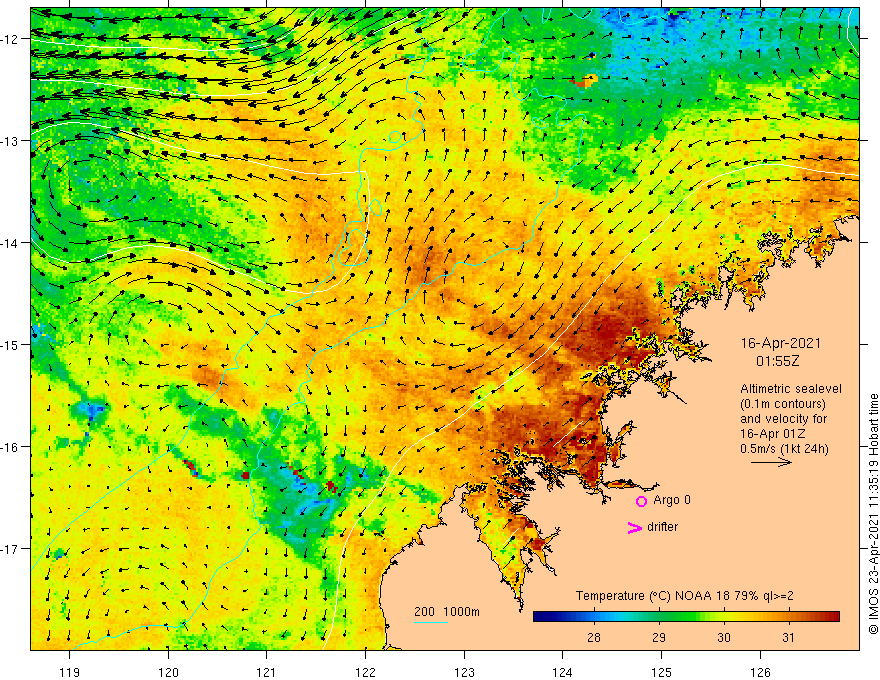
Task: Click the latitude label -17
Action: pos(10,549)
